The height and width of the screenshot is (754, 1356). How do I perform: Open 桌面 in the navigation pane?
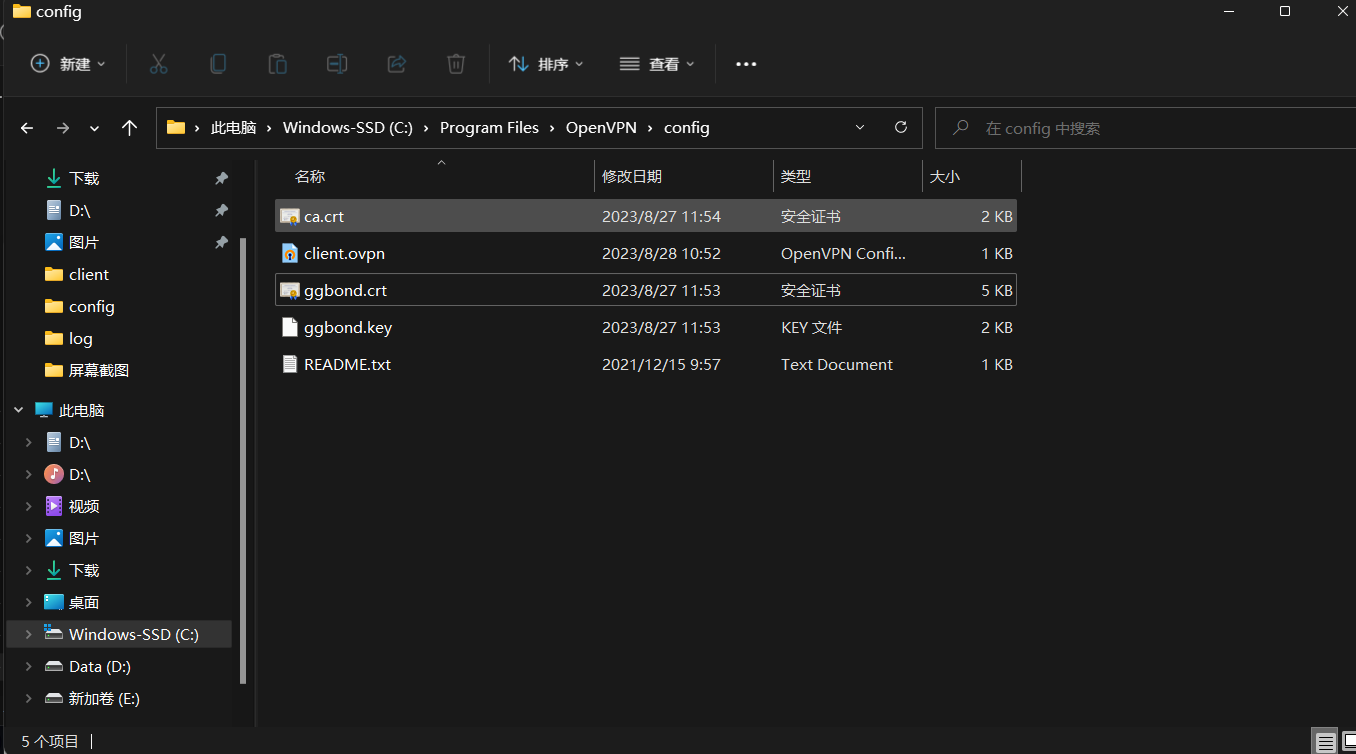(84, 602)
